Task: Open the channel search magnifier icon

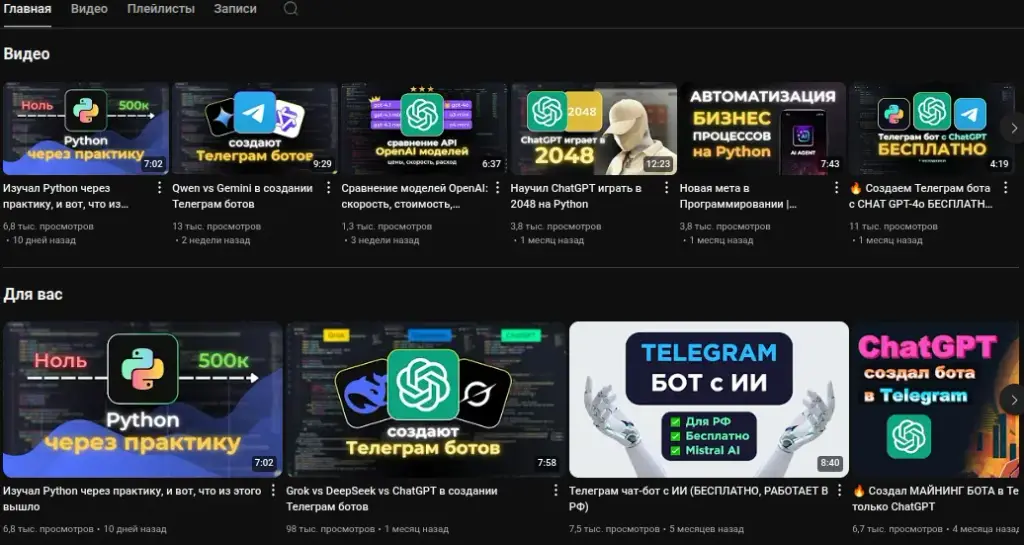Action: (x=291, y=9)
